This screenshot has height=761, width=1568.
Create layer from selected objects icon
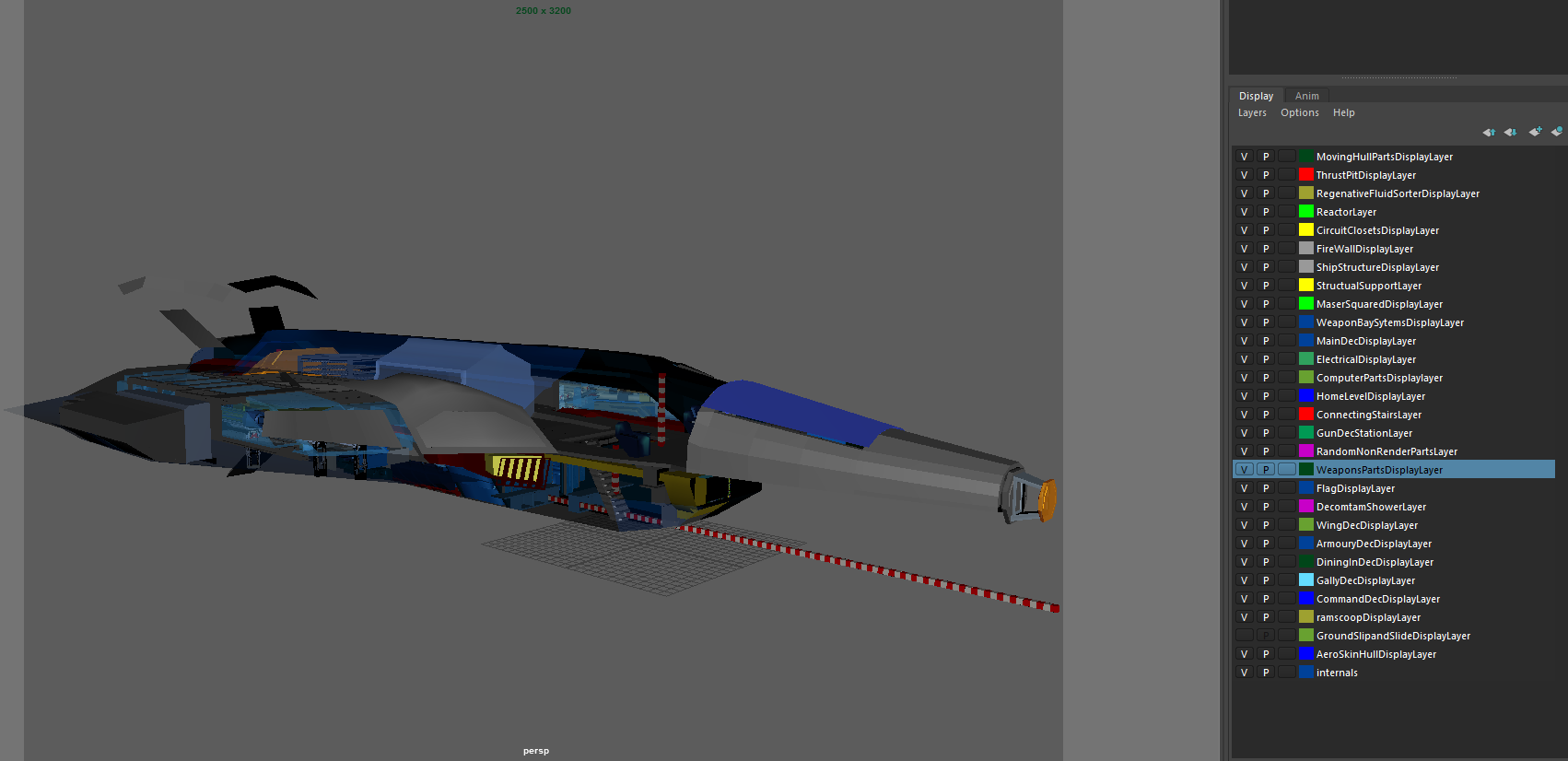click(1556, 132)
